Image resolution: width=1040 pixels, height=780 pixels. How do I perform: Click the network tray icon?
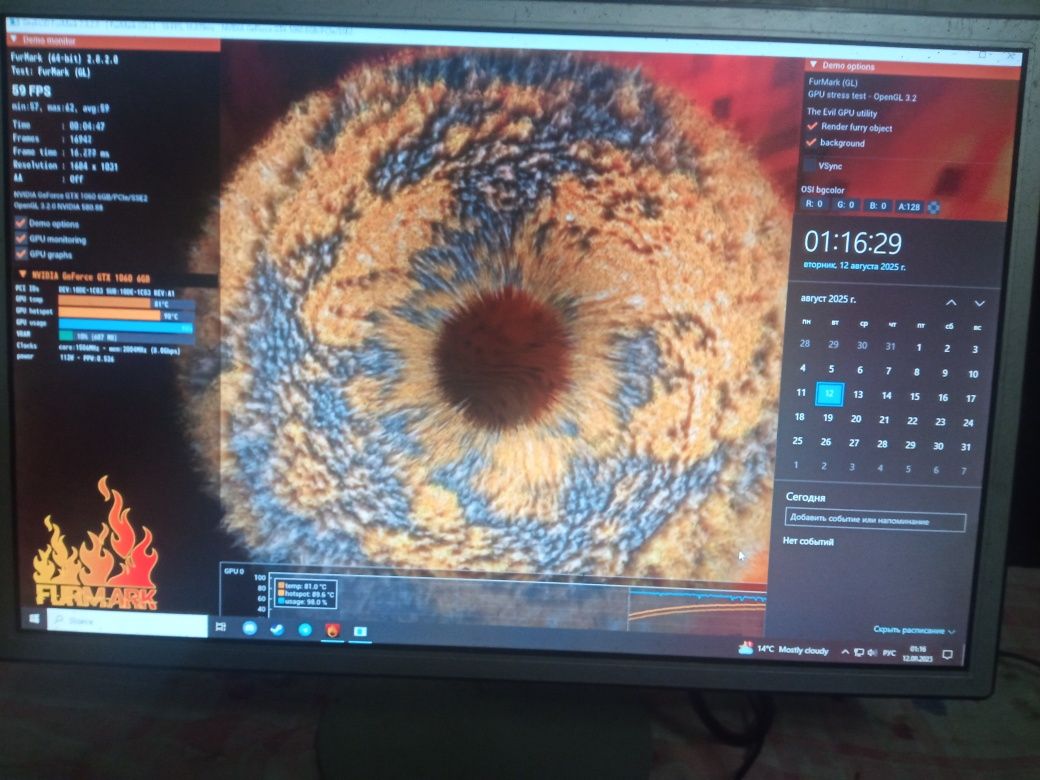[x=858, y=653]
